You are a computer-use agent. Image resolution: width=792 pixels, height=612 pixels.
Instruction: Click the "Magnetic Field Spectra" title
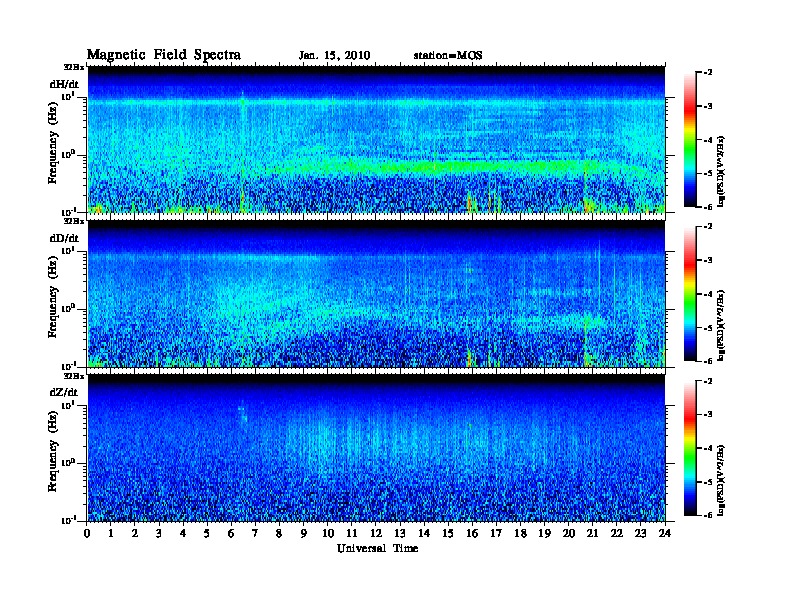coord(164,55)
